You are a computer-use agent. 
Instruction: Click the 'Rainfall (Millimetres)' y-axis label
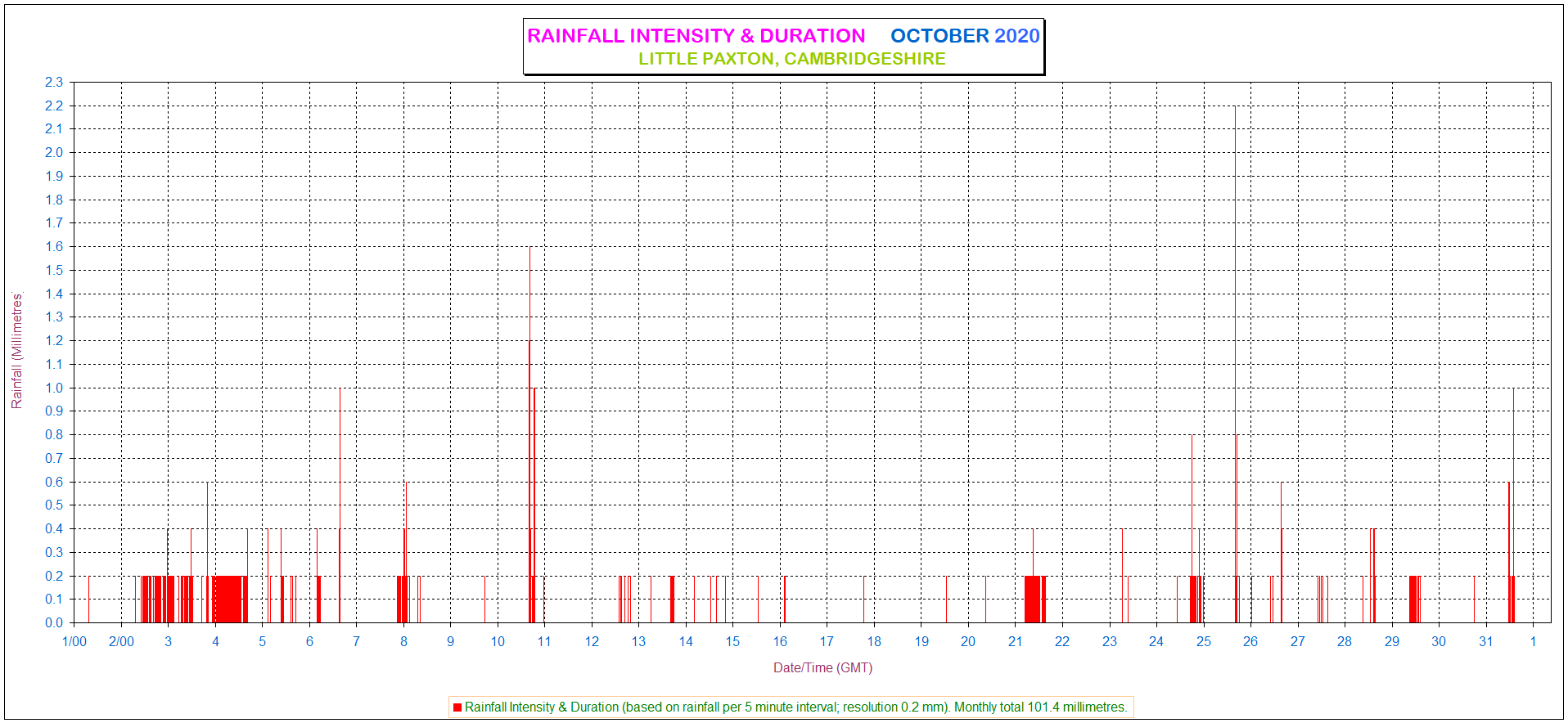click(17, 351)
